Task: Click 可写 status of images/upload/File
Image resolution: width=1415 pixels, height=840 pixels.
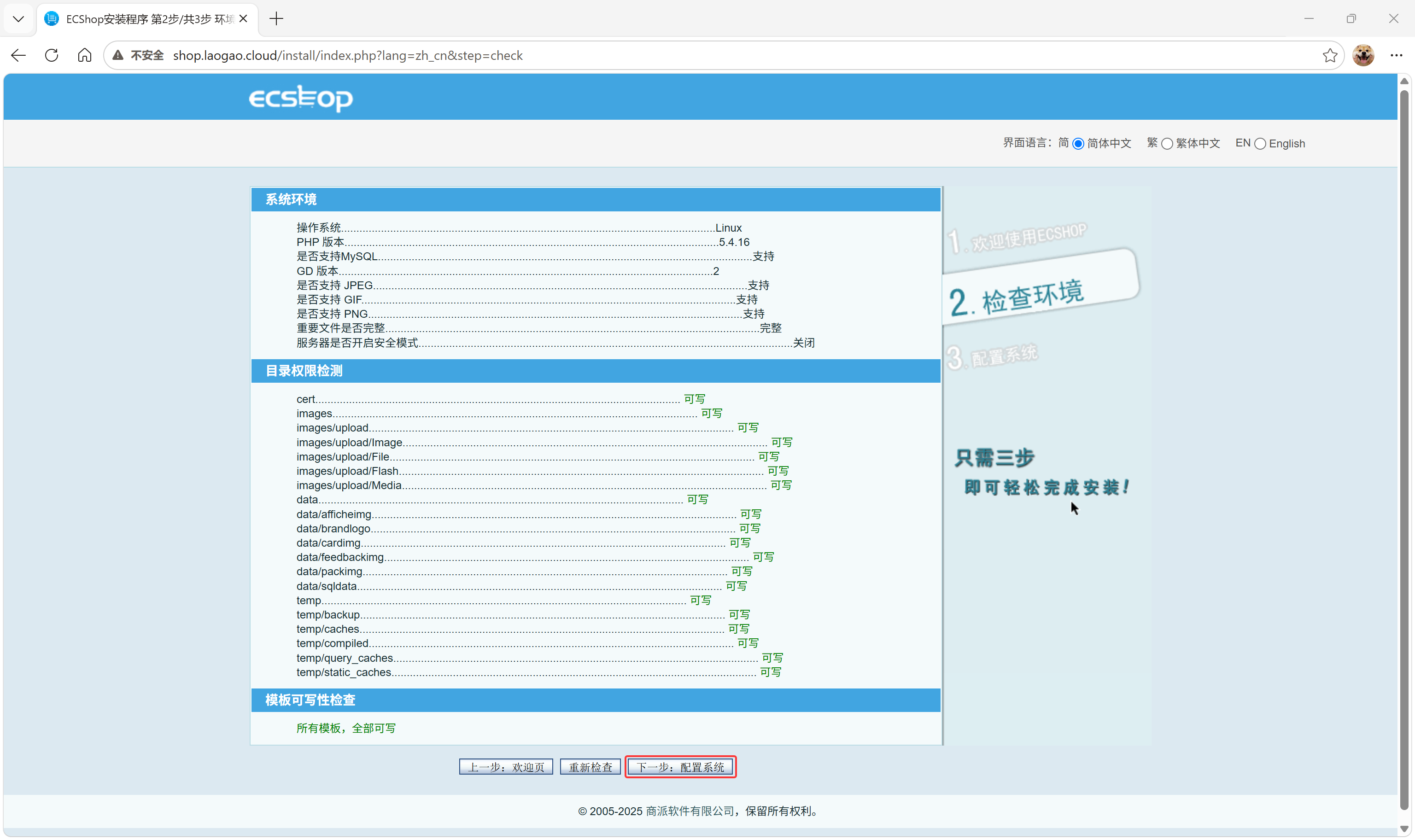Action: point(769,457)
